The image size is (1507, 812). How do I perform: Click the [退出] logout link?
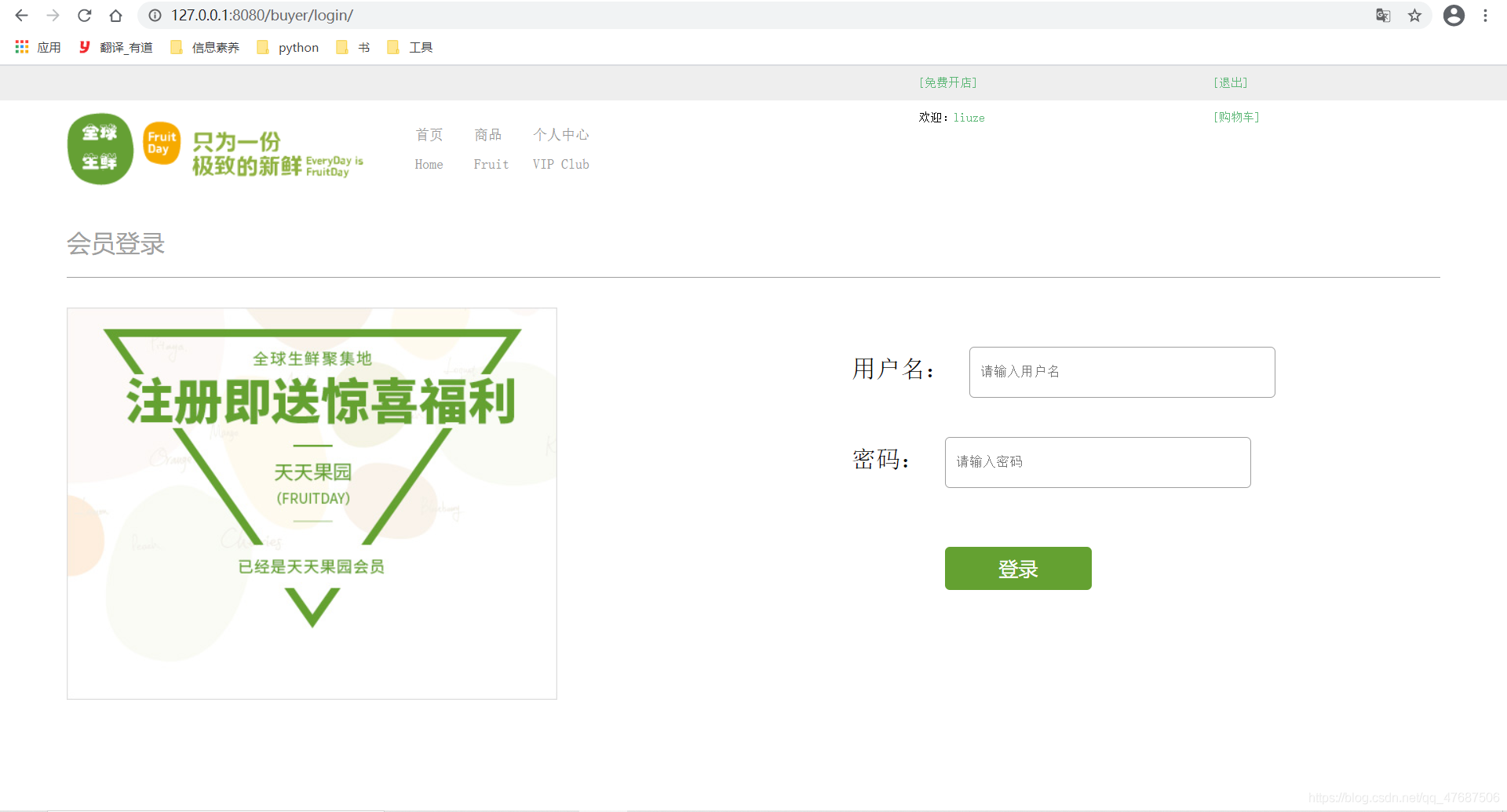[1231, 82]
